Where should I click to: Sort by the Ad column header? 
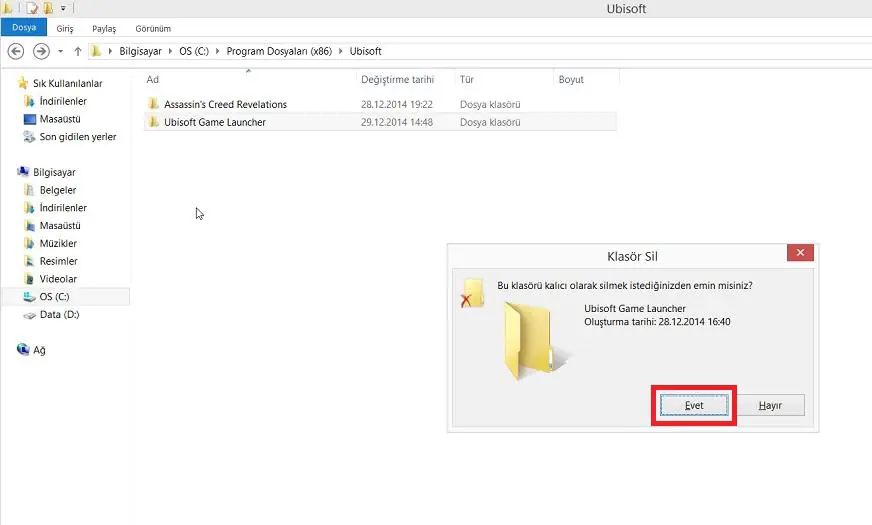point(152,80)
